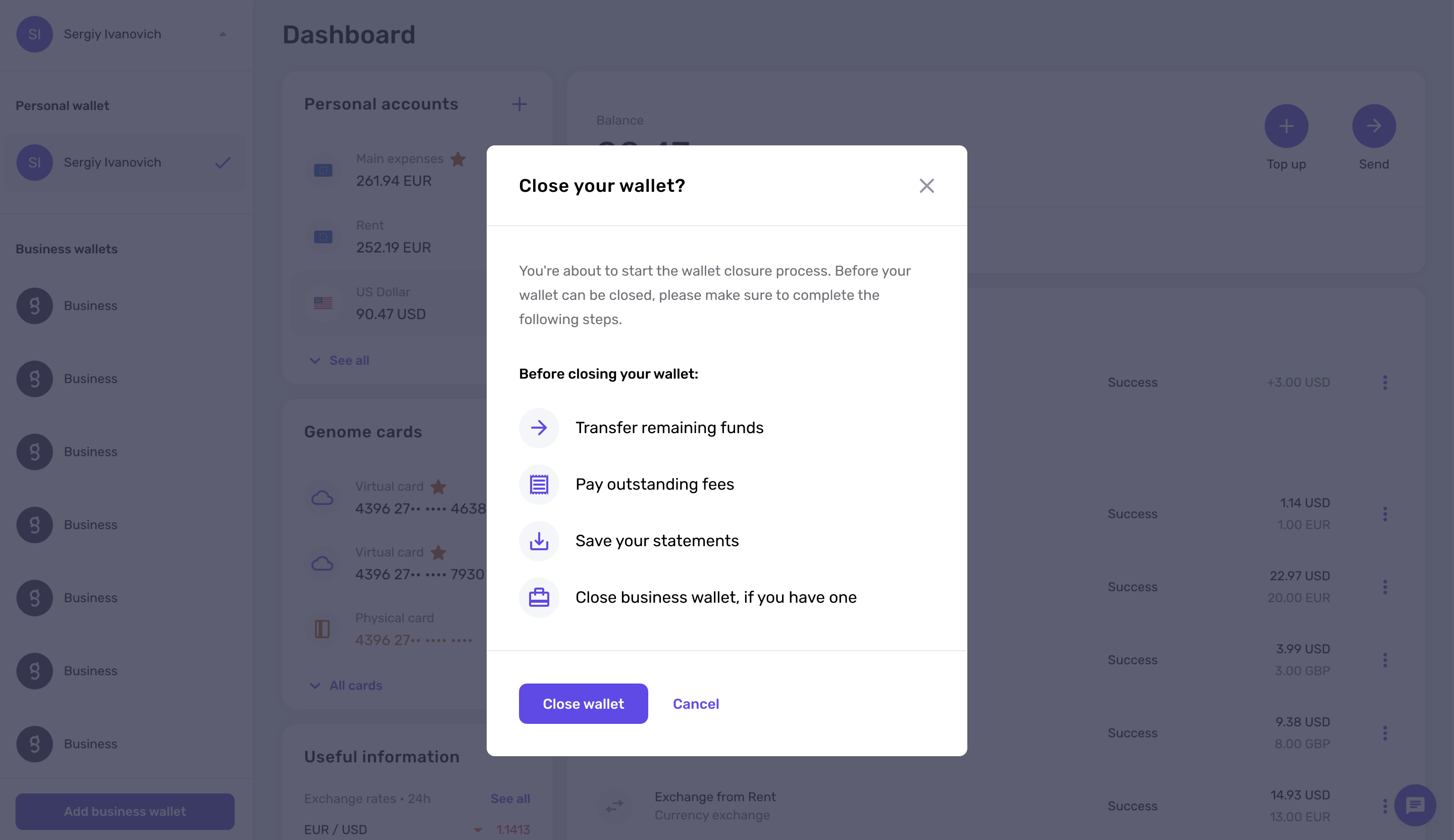Open the chat support bubble
The width and height of the screenshot is (1454, 840).
coord(1415,805)
